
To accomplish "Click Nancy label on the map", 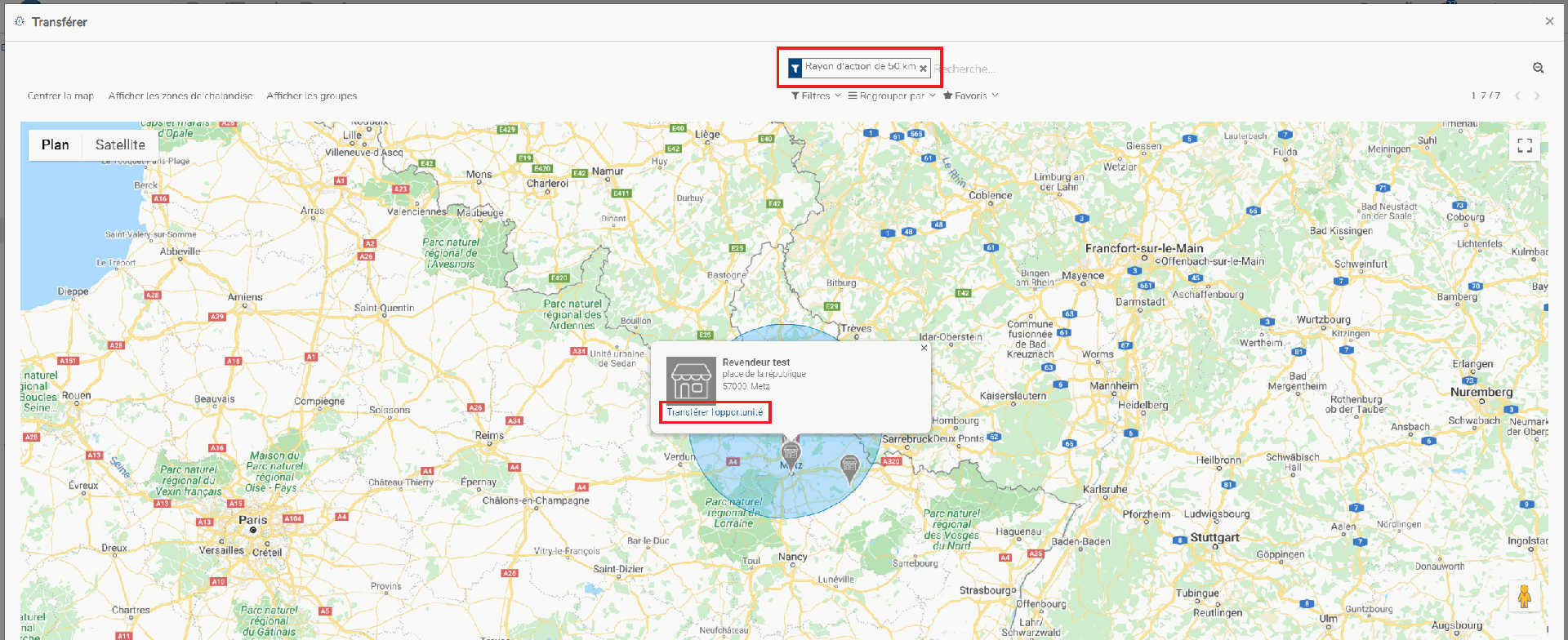I will click(792, 557).
